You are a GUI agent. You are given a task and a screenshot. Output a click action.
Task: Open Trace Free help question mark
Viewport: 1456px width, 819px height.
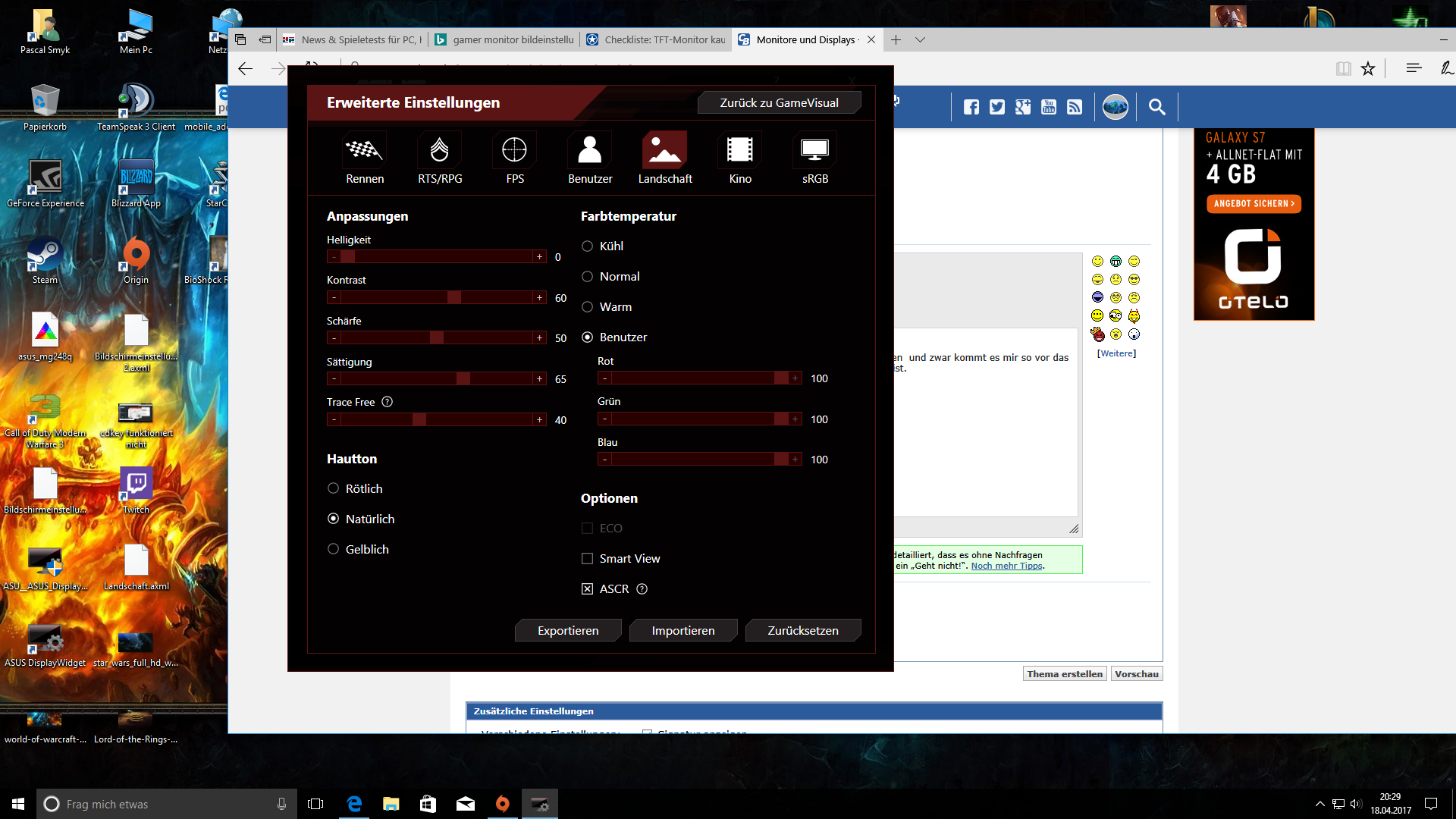click(388, 402)
